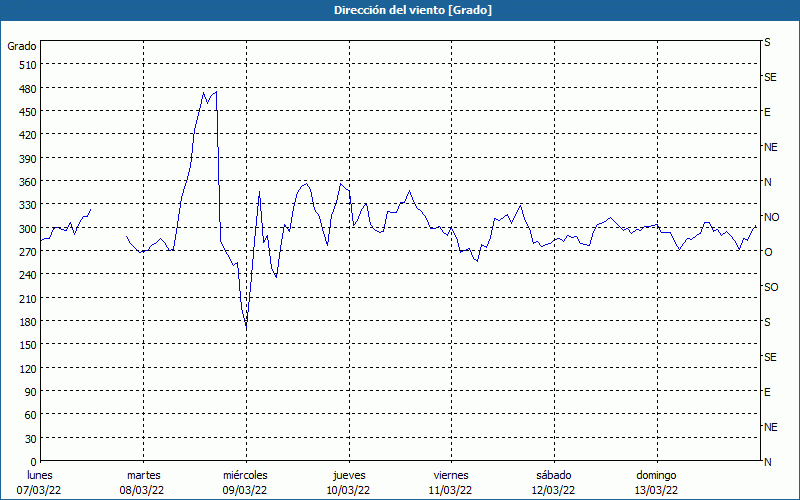Click the 330 value on the left axis

(28, 205)
